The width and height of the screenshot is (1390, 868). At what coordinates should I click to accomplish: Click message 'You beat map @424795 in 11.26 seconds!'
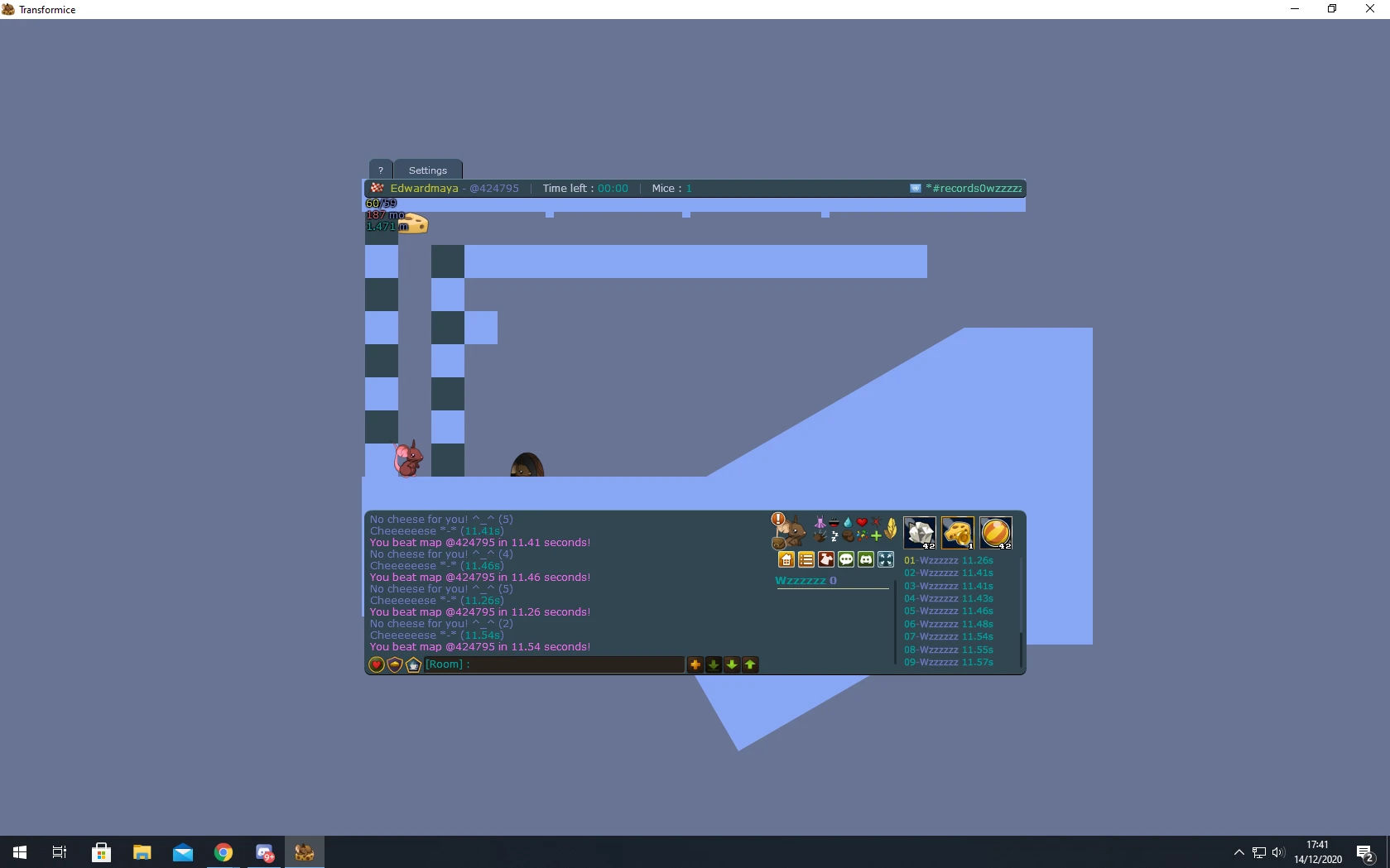pyautogui.click(x=480, y=612)
